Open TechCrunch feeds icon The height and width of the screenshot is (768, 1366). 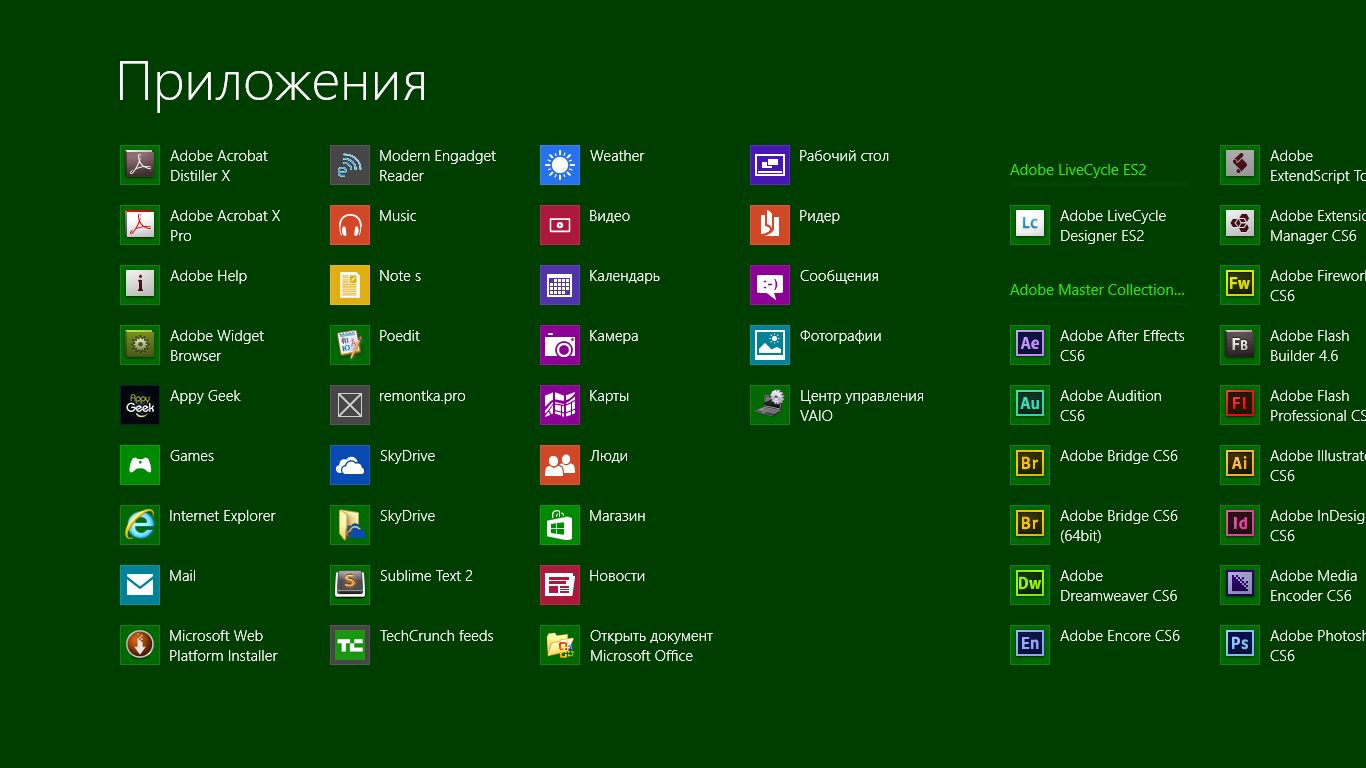click(350, 645)
